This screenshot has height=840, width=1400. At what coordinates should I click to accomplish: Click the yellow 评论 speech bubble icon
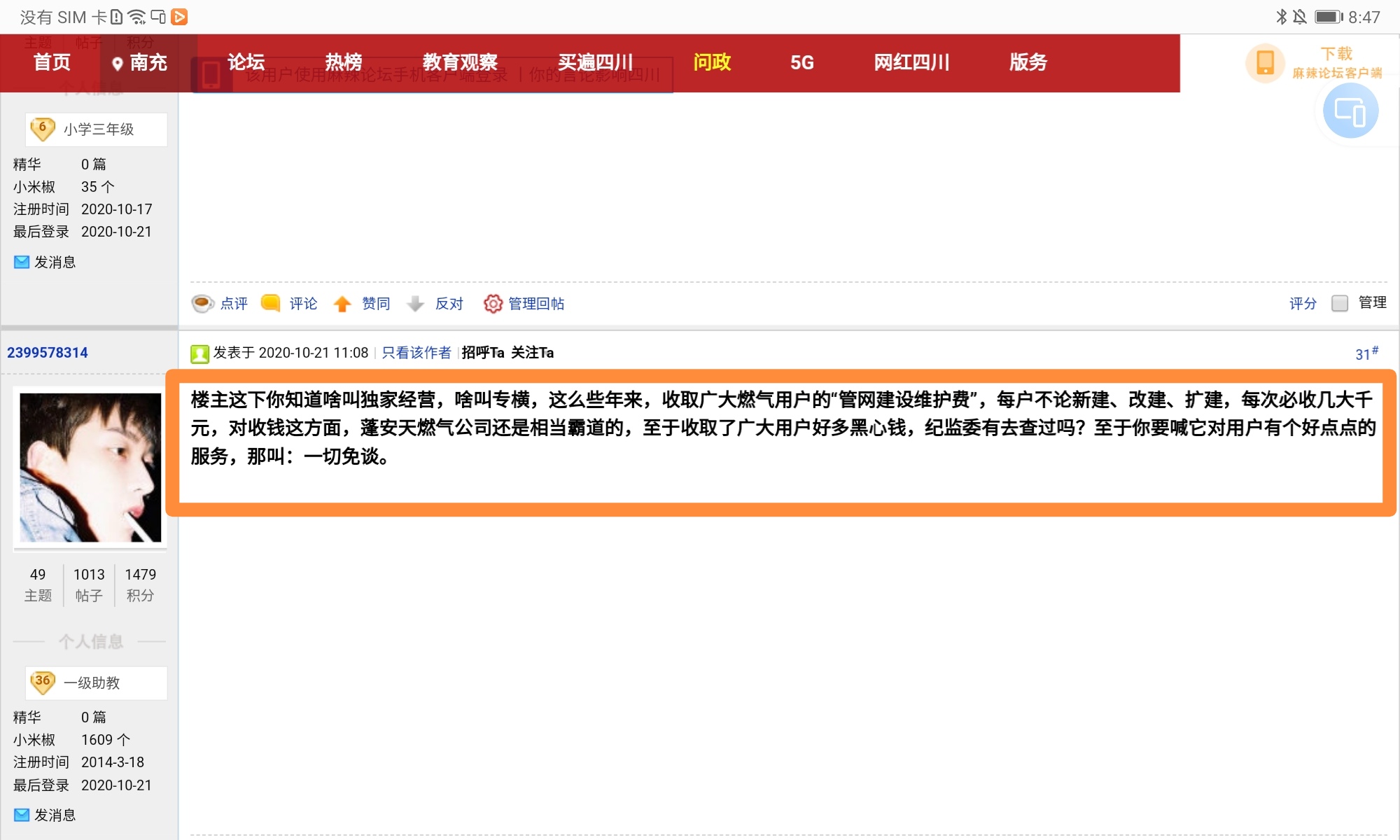pyautogui.click(x=270, y=303)
